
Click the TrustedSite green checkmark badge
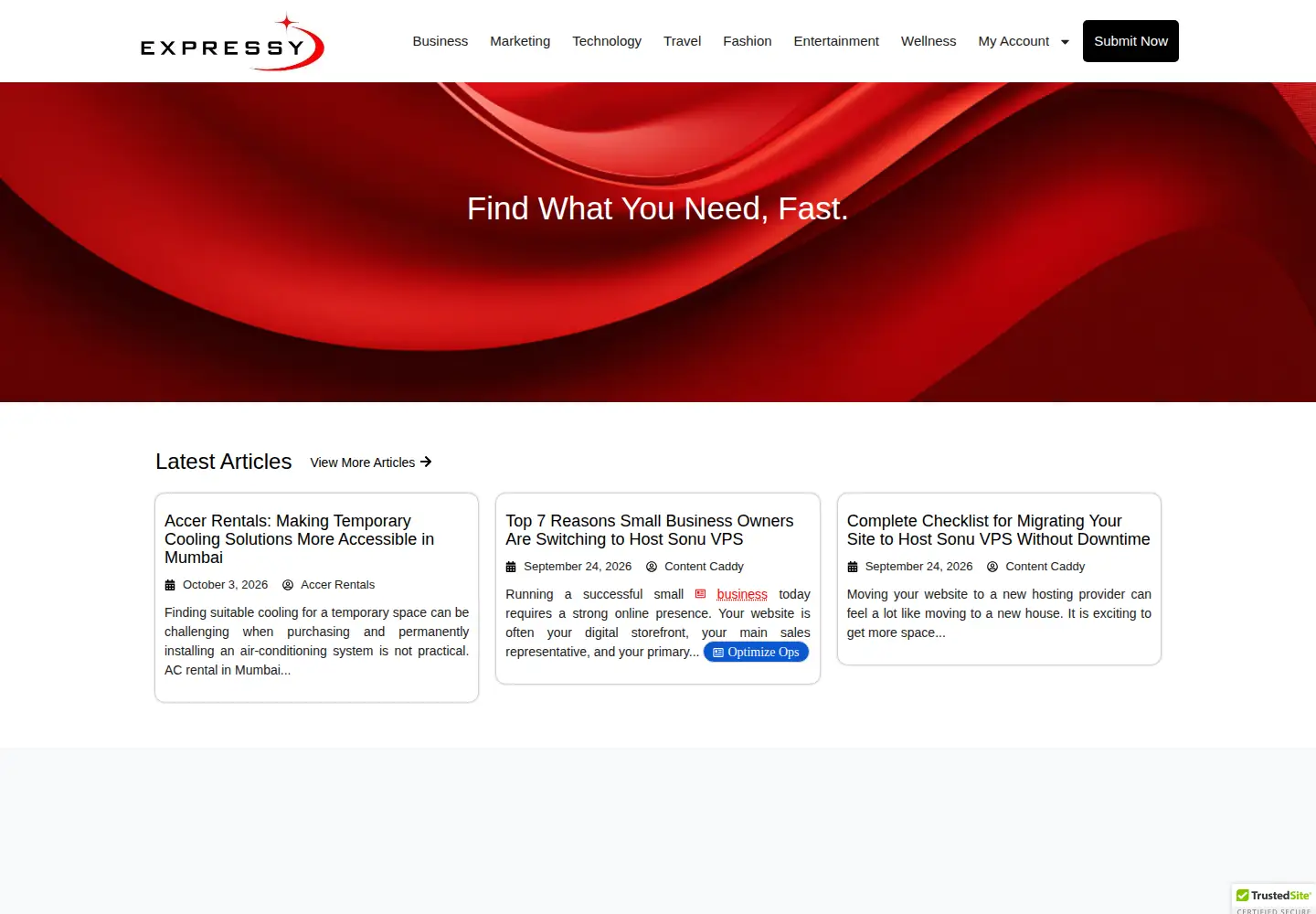(x=1274, y=898)
